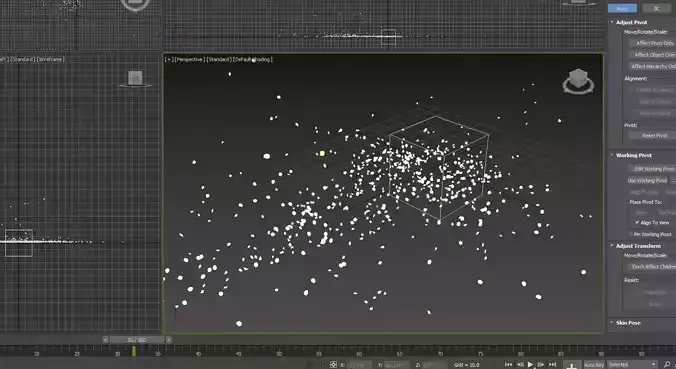Image resolution: width=676 pixels, height=369 pixels.
Task: Open the Standard menu in Perspective viewport
Action: 219,59
